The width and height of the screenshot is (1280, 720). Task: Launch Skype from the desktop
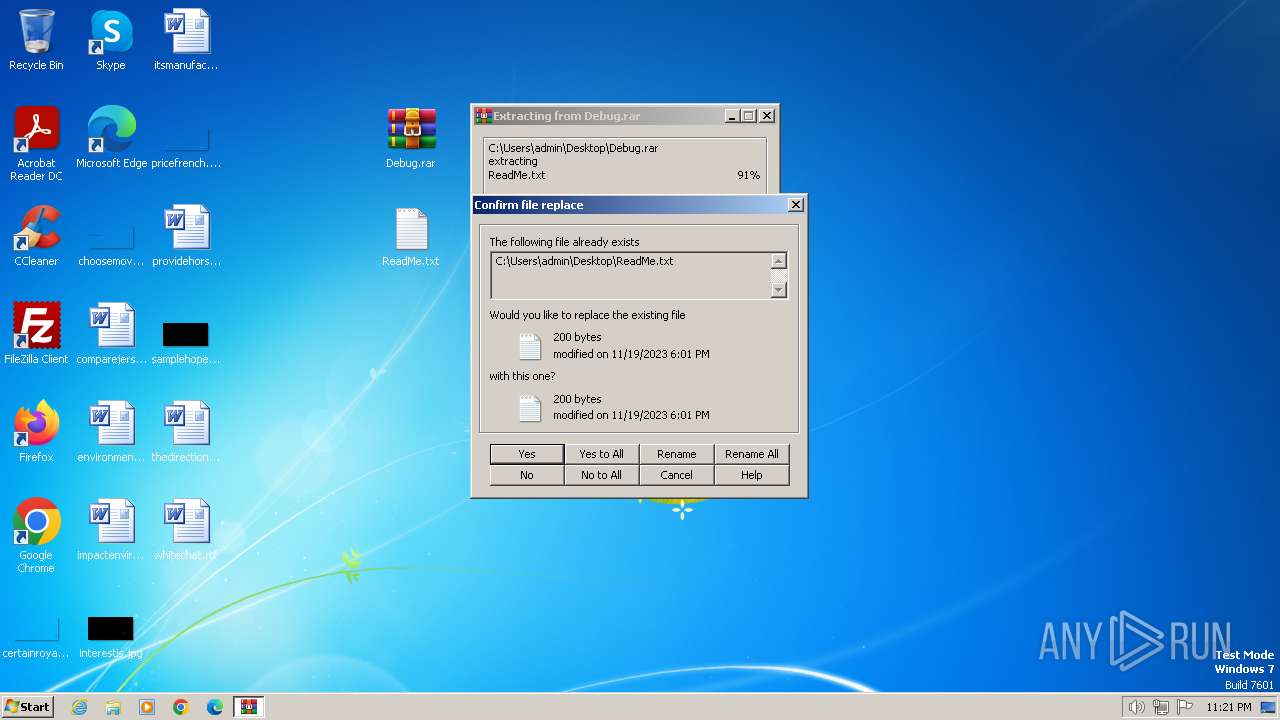110,40
